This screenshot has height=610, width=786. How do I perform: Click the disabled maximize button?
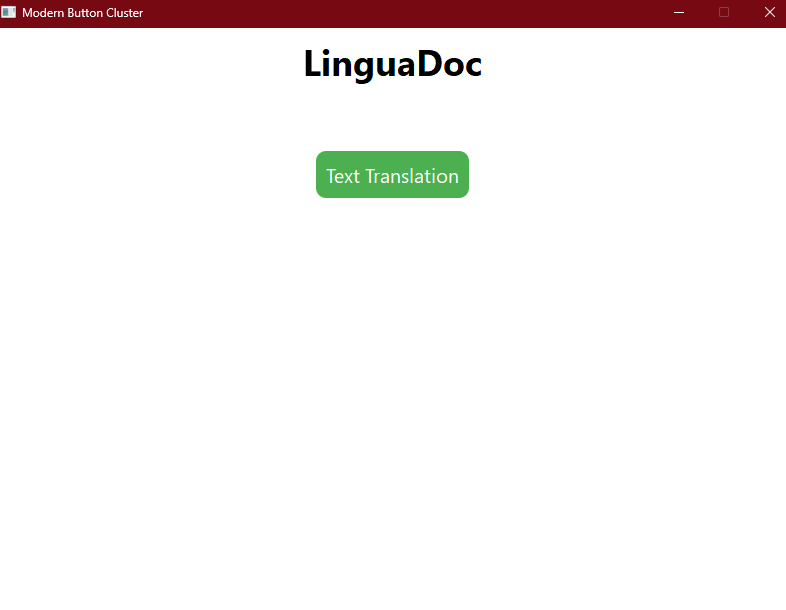pyautogui.click(x=724, y=13)
